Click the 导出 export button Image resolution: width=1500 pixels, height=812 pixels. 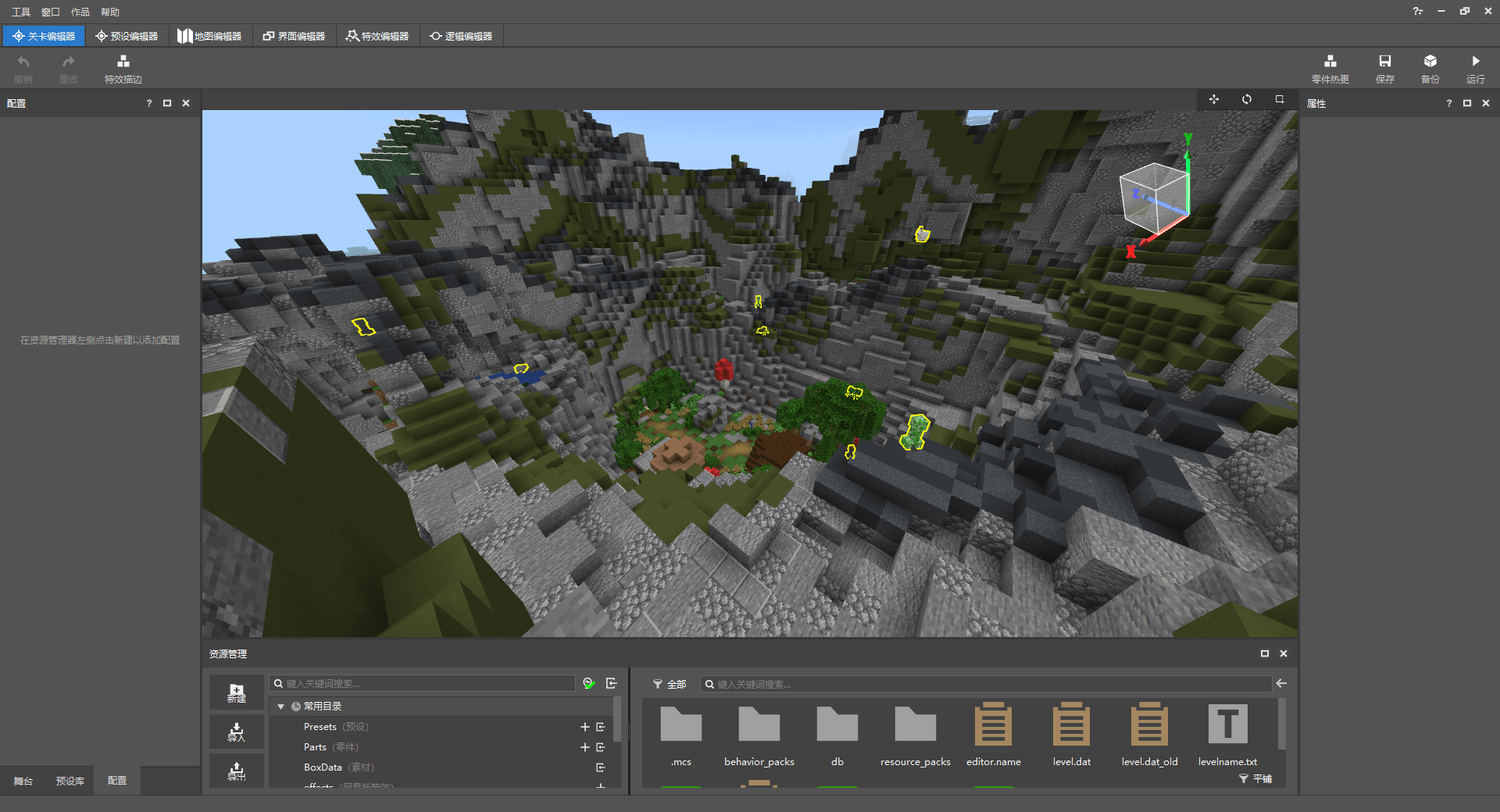coord(236,771)
